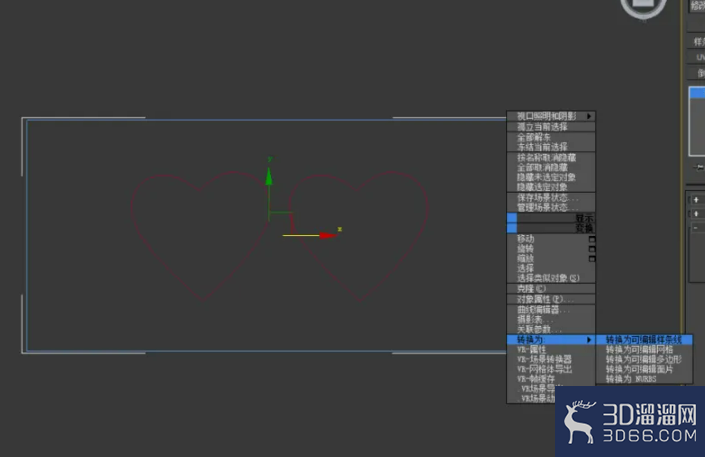
Task: Open 对象属性 (P)... object properties
Action: click(x=551, y=299)
